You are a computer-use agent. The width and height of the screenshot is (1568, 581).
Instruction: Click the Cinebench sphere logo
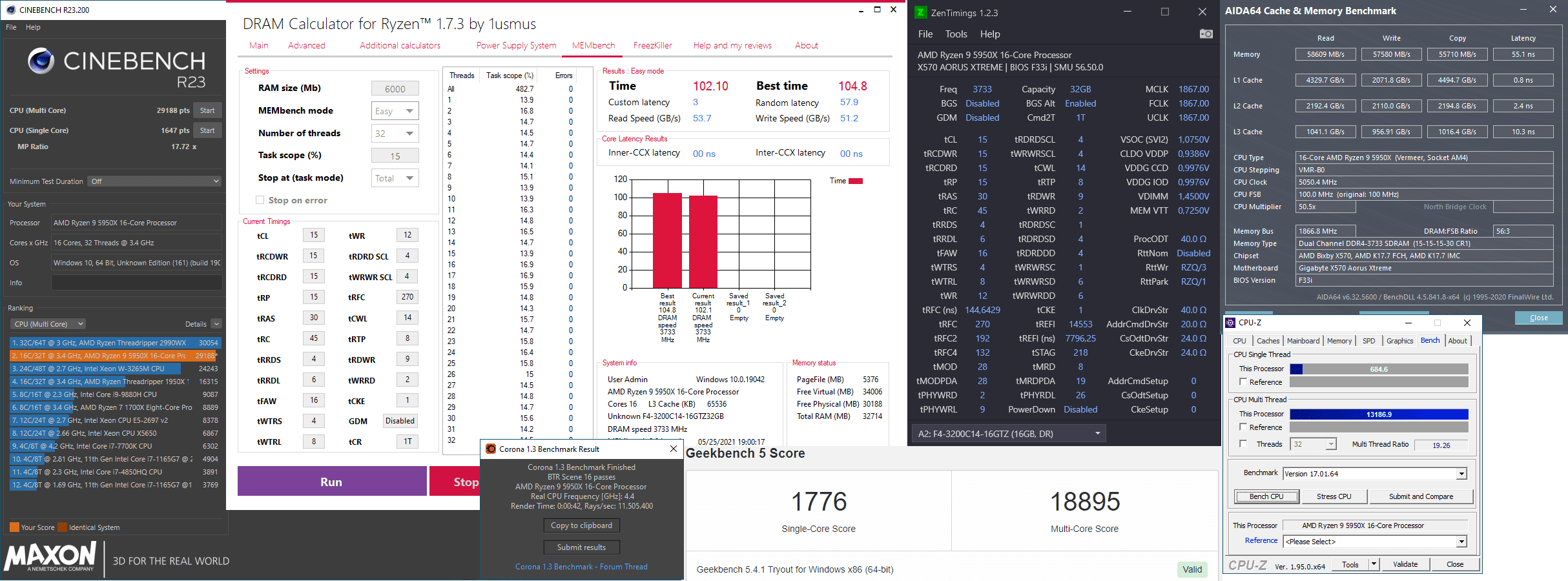pyautogui.click(x=41, y=61)
